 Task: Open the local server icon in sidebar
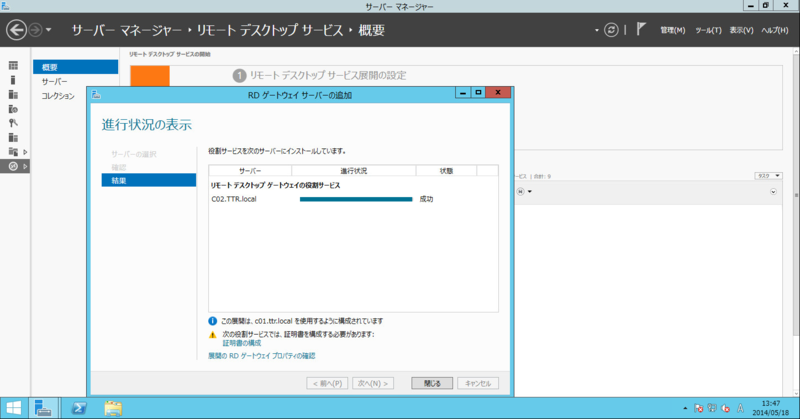(13, 80)
